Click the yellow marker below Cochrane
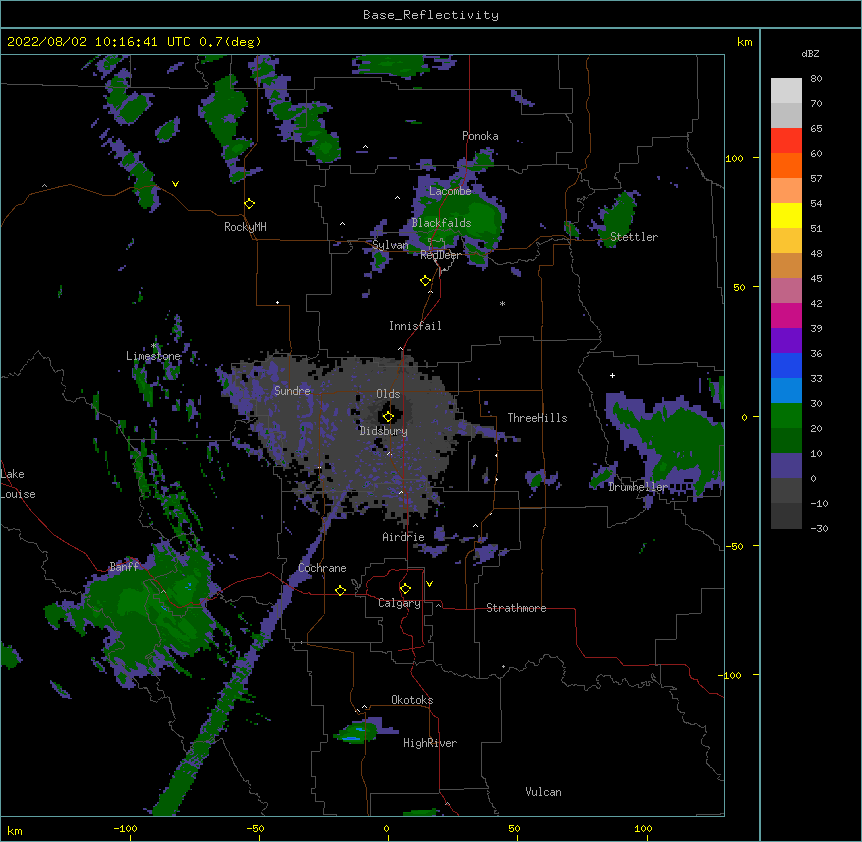Image resolution: width=862 pixels, height=842 pixels. point(340,590)
